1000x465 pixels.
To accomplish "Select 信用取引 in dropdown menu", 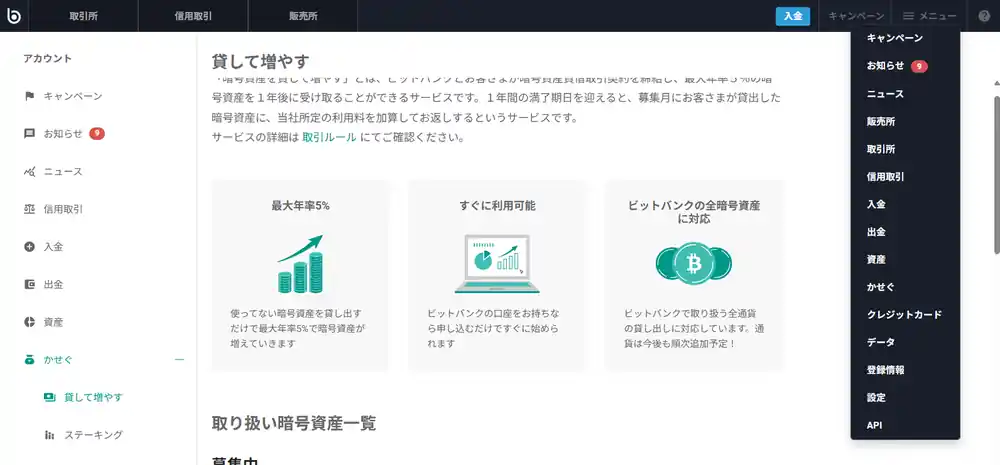I will pos(885,177).
